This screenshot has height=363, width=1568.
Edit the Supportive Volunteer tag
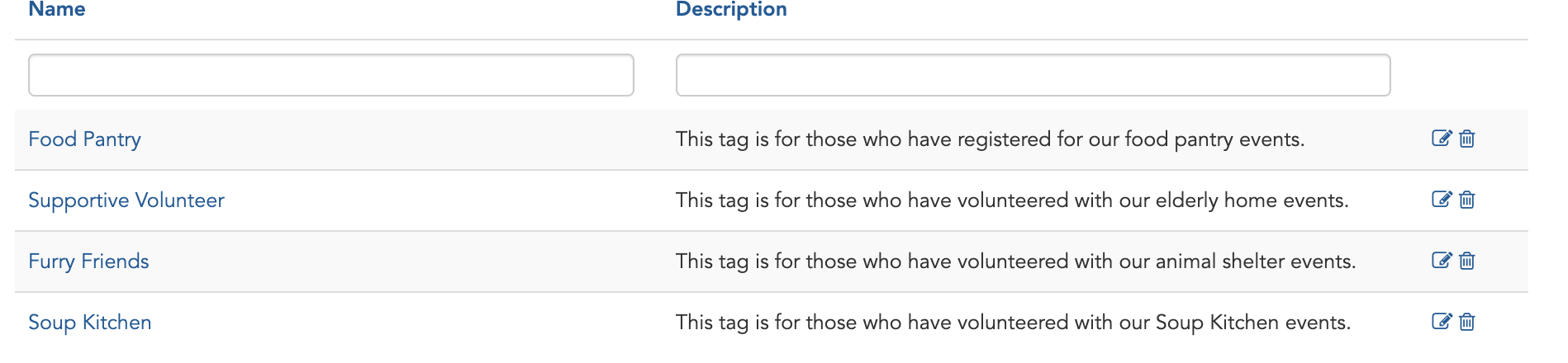click(x=1442, y=200)
